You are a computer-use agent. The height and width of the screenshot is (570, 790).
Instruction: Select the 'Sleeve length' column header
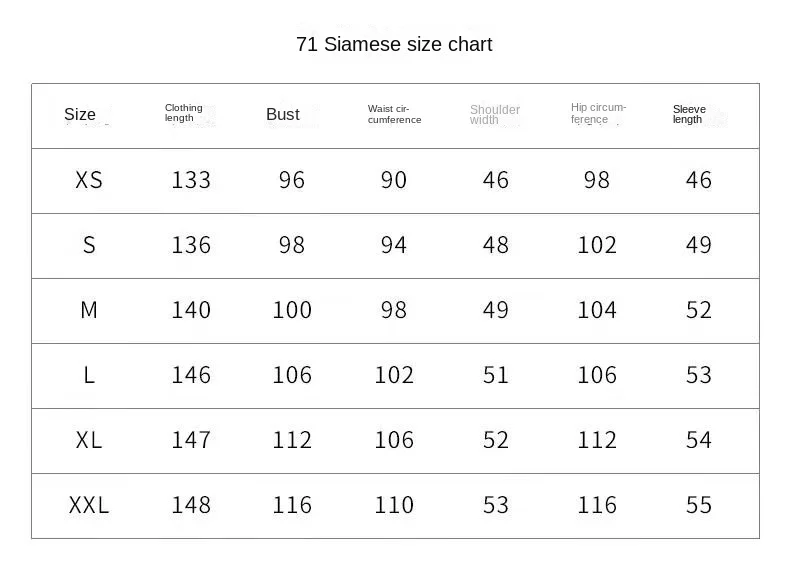pos(689,114)
